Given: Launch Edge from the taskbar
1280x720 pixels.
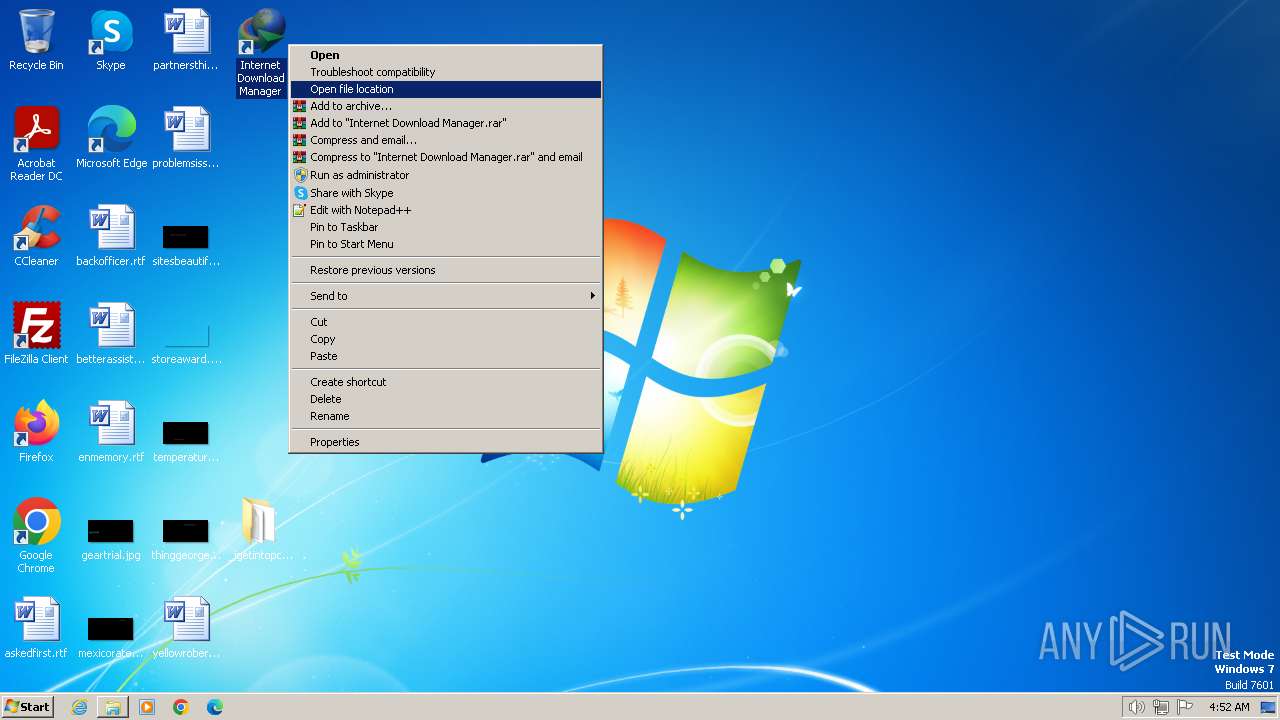Looking at the screenshot, I should pyautogui.click(x=215, y=707).
